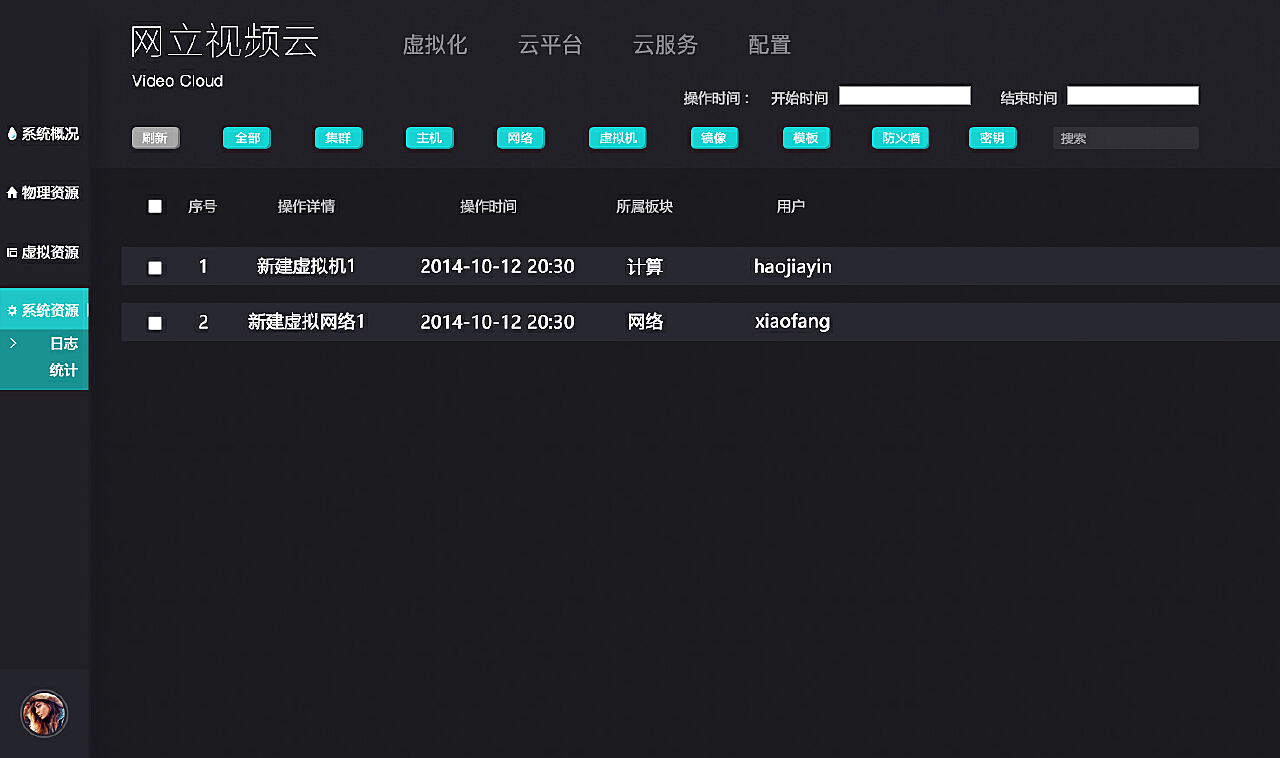Check the row for 新建虚拟网络1
The height and width of the screenshot is (758, 1280).
pyautogui.click(x=155, y=321)
